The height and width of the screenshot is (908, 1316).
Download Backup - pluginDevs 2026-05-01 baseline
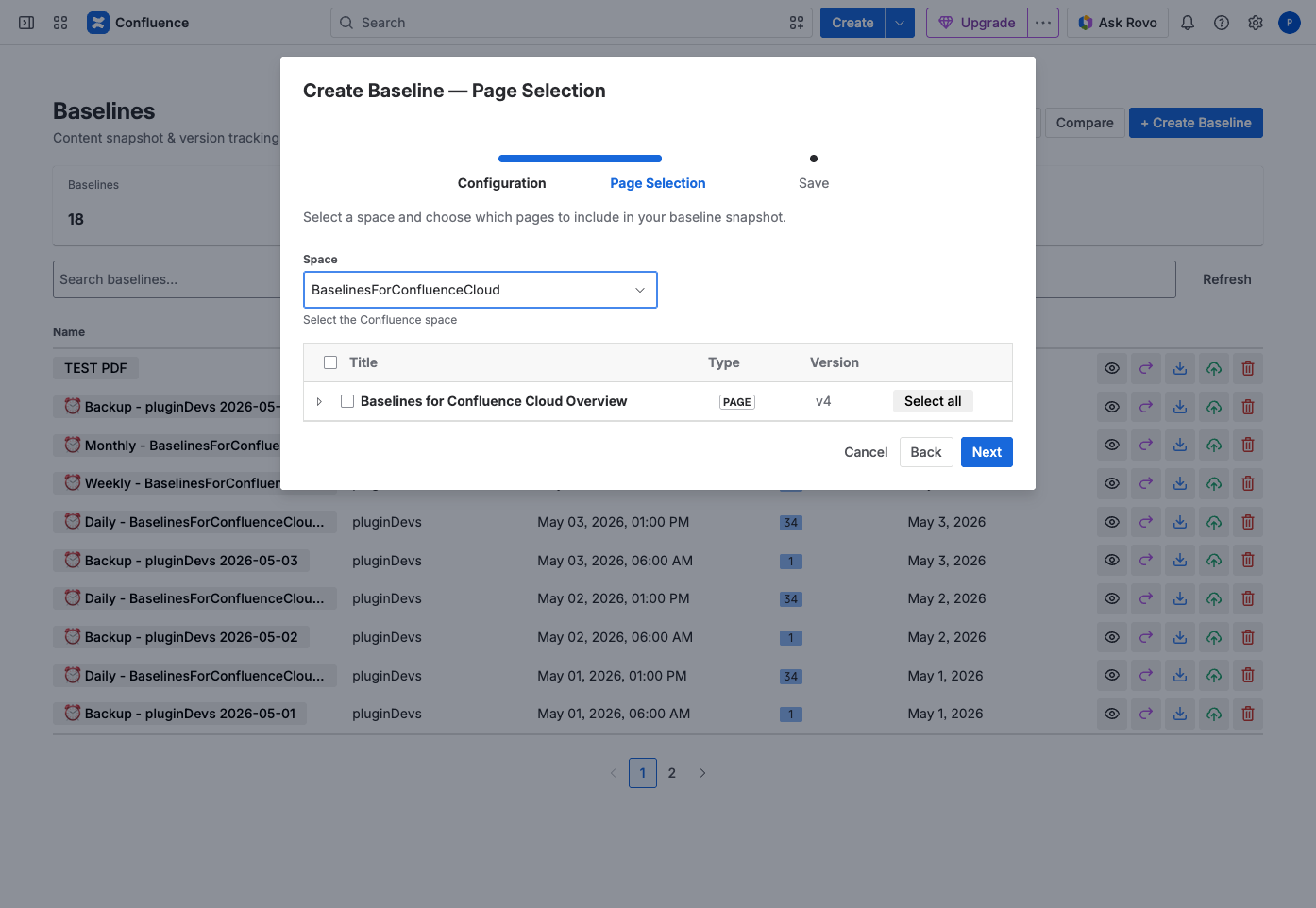coord(1180,714)
